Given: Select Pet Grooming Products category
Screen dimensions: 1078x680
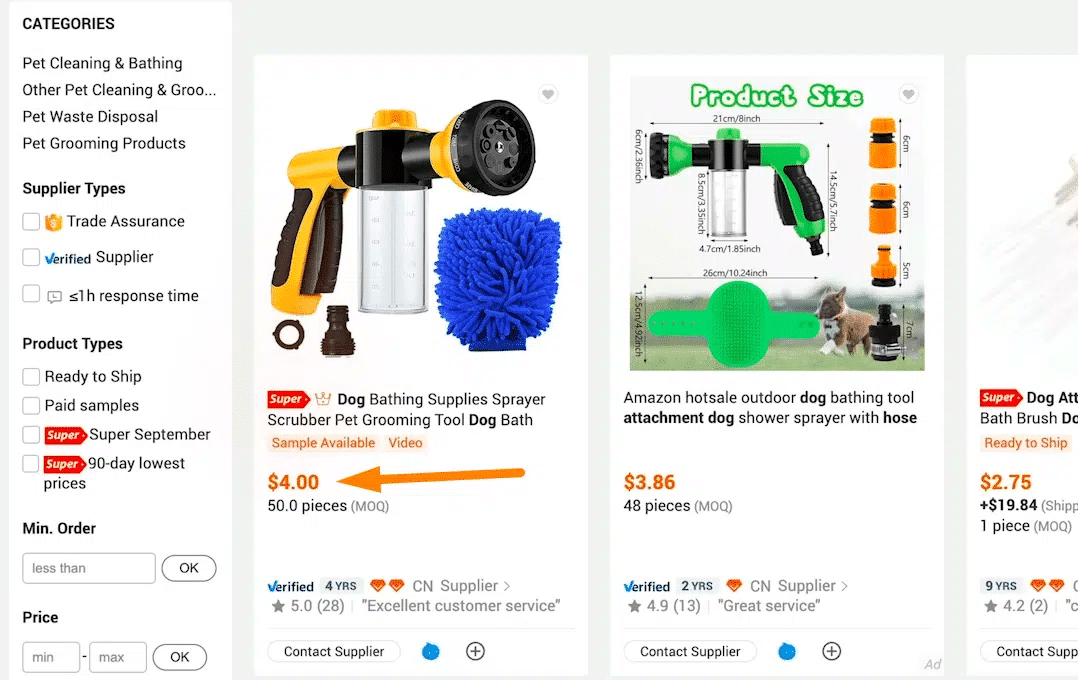Looking at the screenshot, I should point(104,143).
